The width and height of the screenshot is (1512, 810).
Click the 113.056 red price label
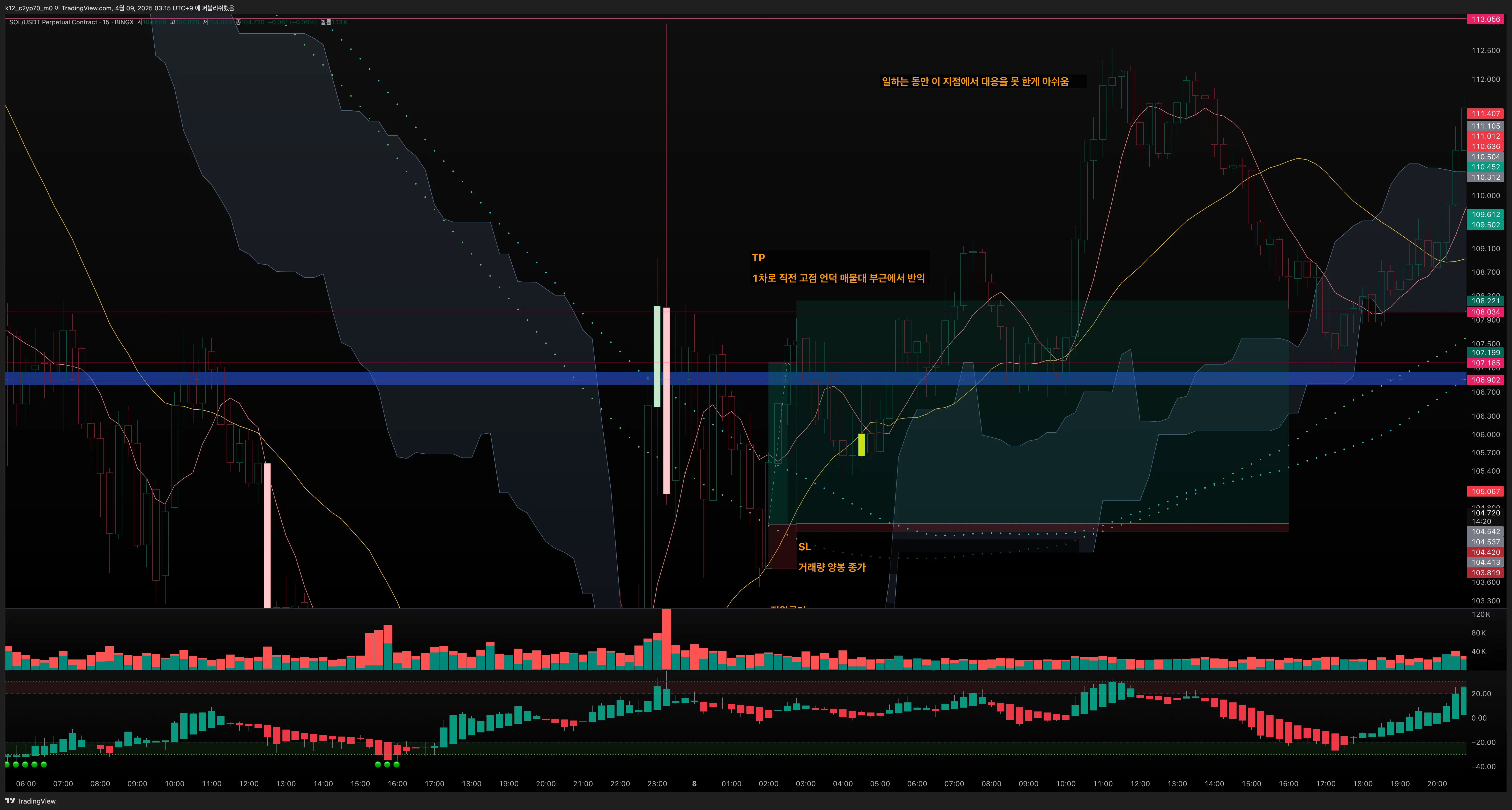[1486, 19]
